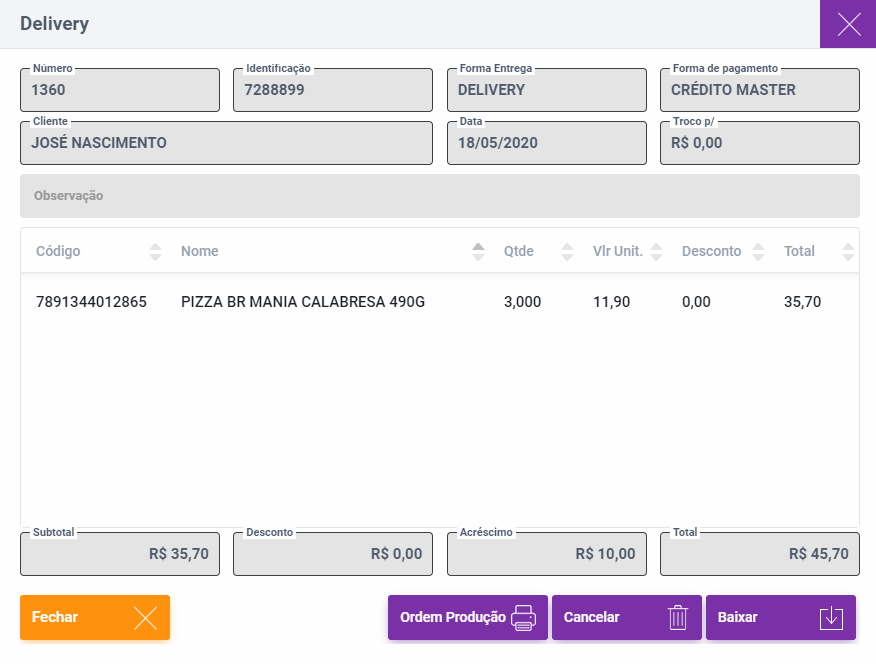
Task: Close the Delivery dialog with top-right X
Action: tap(848, 24)
